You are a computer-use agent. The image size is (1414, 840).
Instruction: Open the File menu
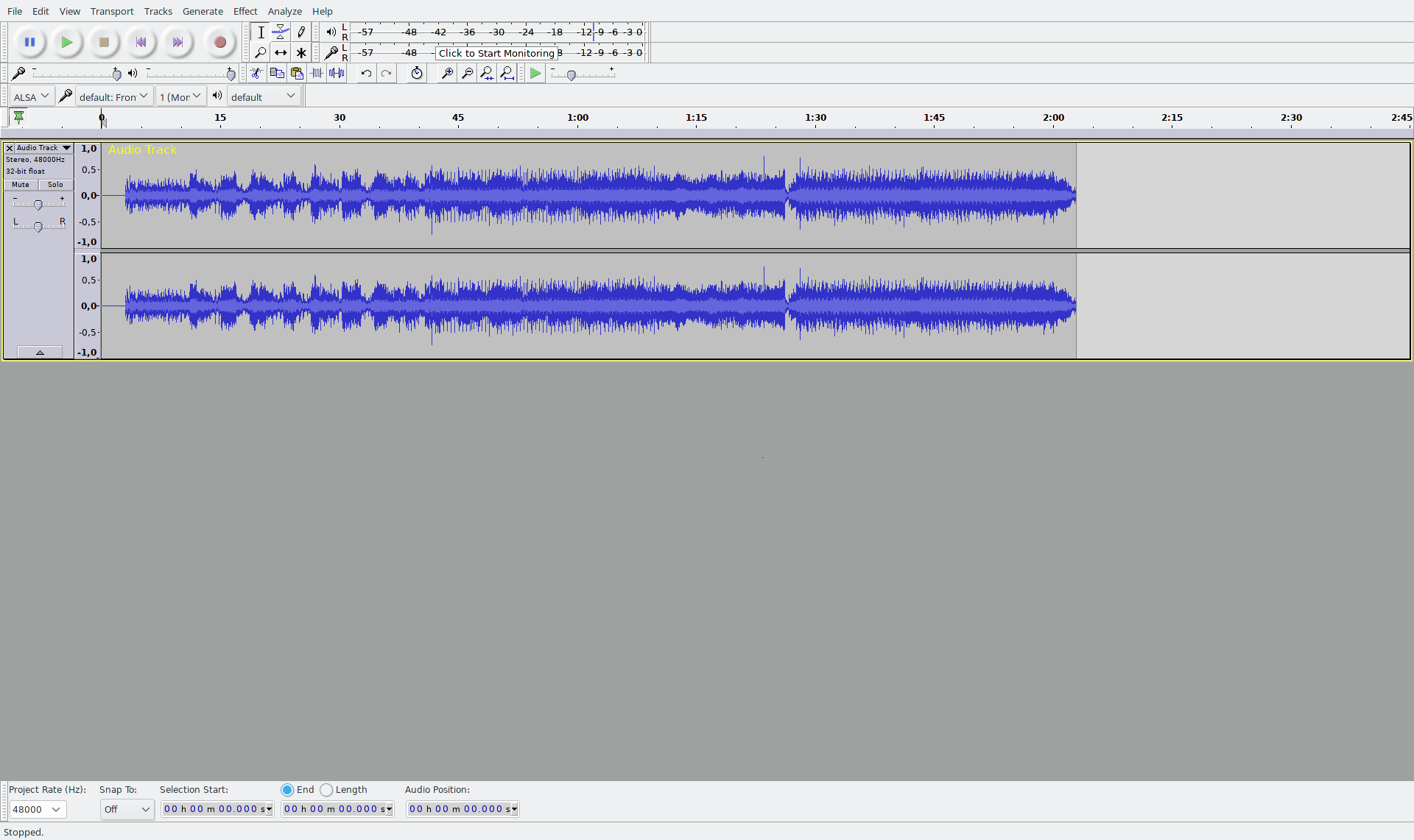pyautogui.click(x=15, y=11)
